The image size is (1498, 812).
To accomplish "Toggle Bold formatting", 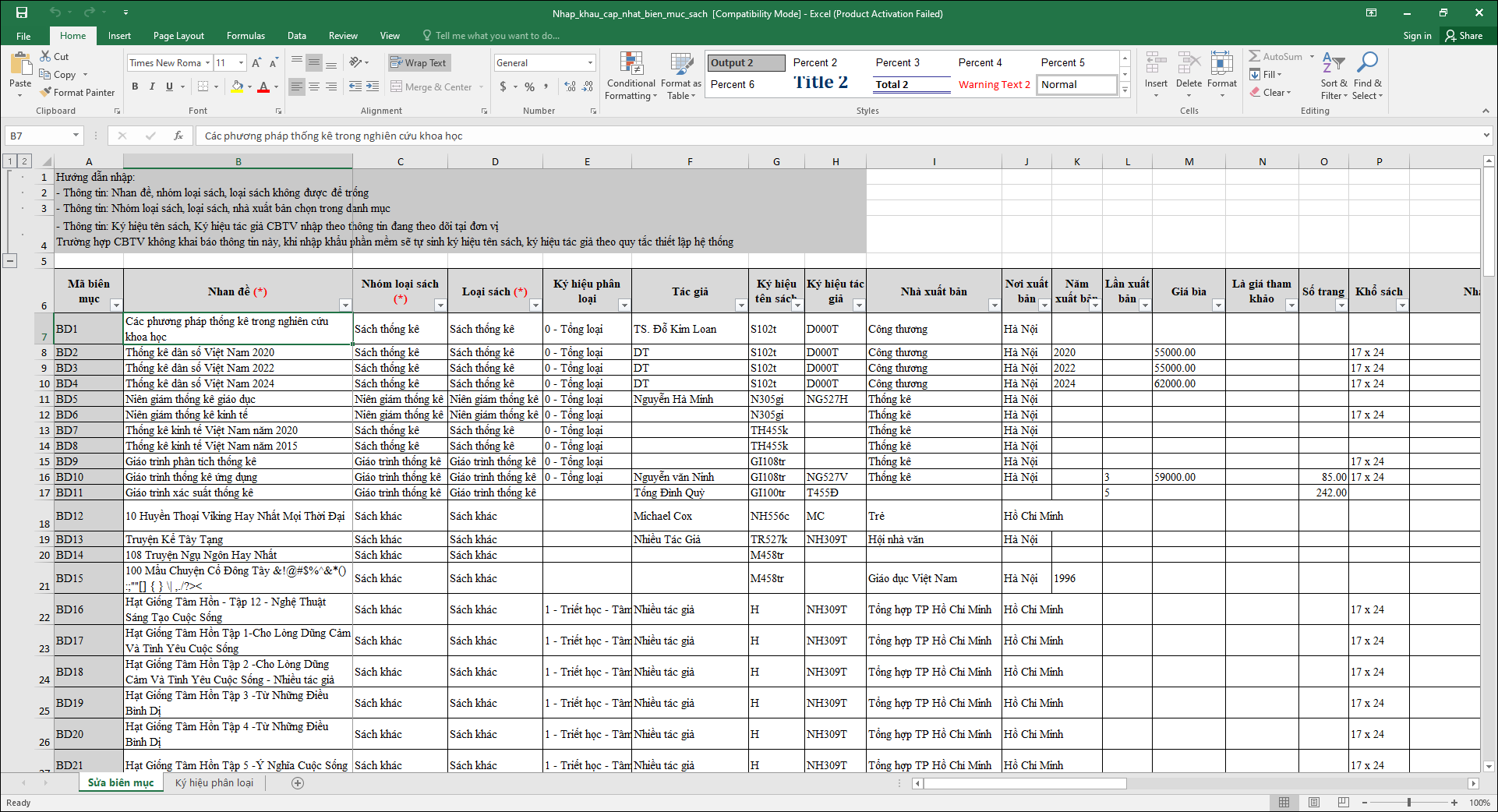I will (135, 86).
